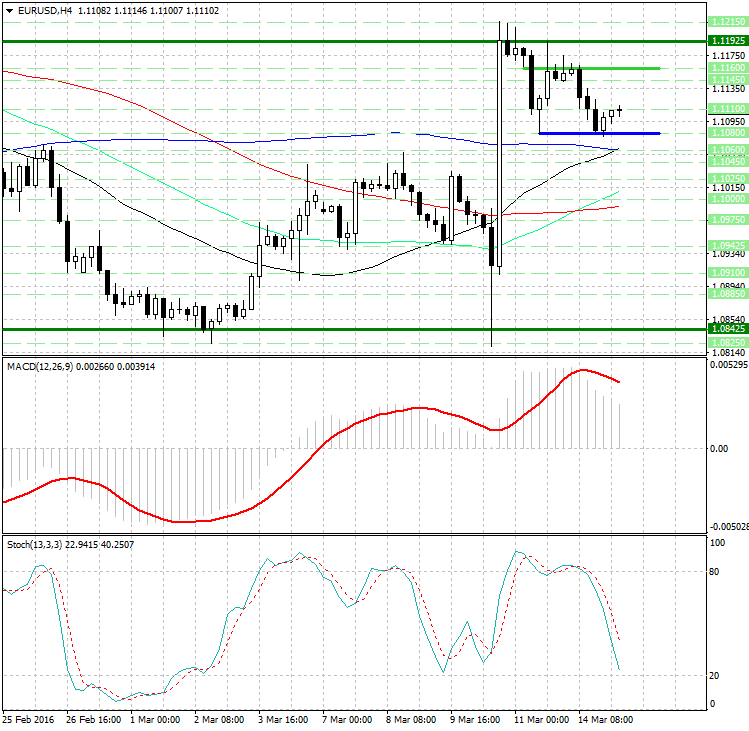Click the 1.09100 price level tag
749x731 pixels.
[728, 273]
